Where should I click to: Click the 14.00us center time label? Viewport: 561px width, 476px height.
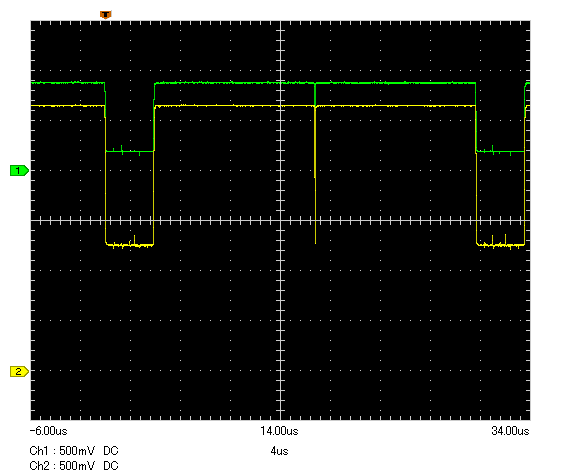tap(279, 431)
